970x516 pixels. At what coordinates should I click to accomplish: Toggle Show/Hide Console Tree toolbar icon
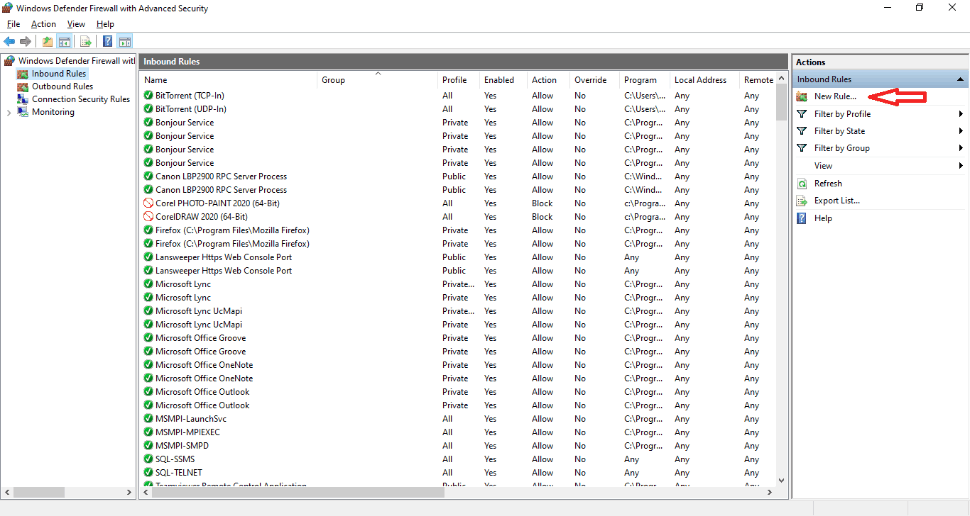(64, 41)
